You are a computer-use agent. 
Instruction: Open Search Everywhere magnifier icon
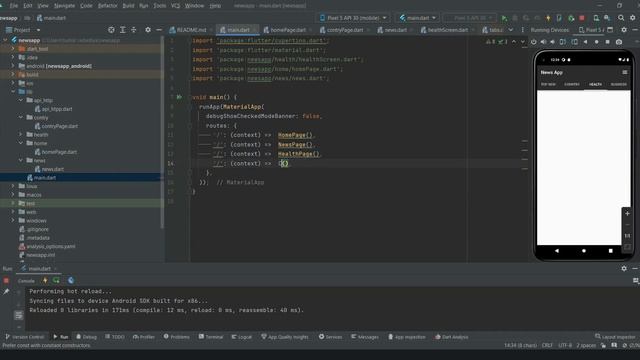point(621,18)
